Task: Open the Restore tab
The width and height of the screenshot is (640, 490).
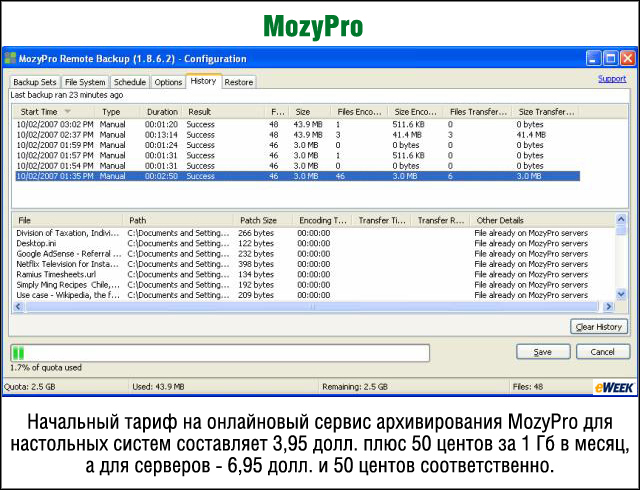Action: (239, 82)
